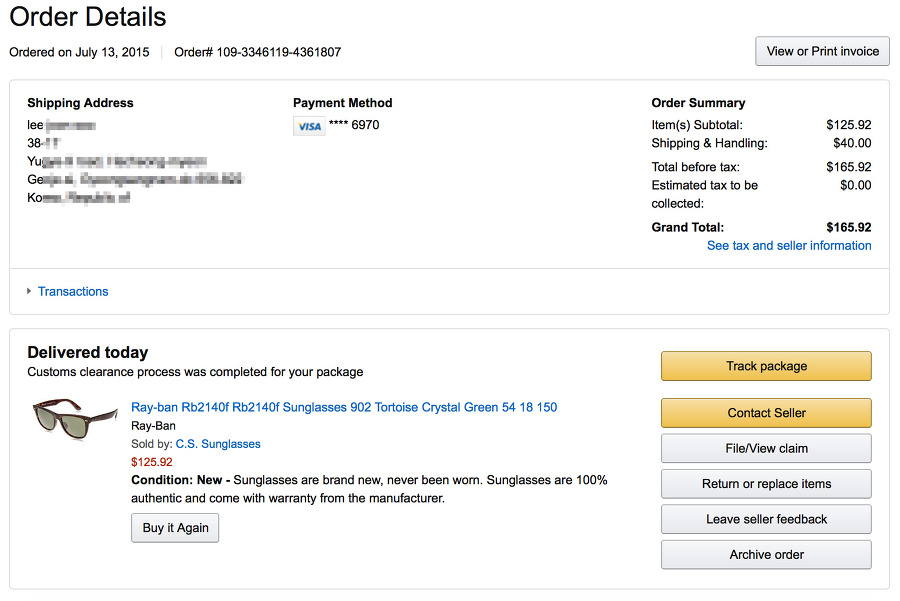Open the Ray-ban Rb2140f Sunglasses product link
This screenshot has width=900, height=601.
344,408
